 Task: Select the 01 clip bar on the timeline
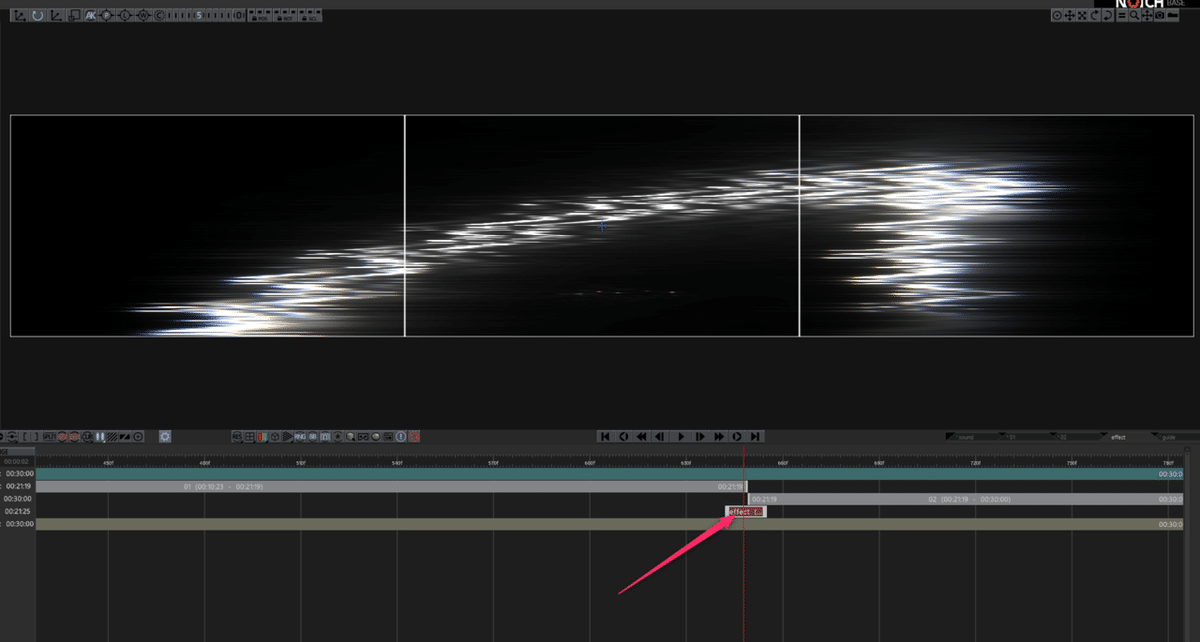pyautogui.click(x=391, y=486)
